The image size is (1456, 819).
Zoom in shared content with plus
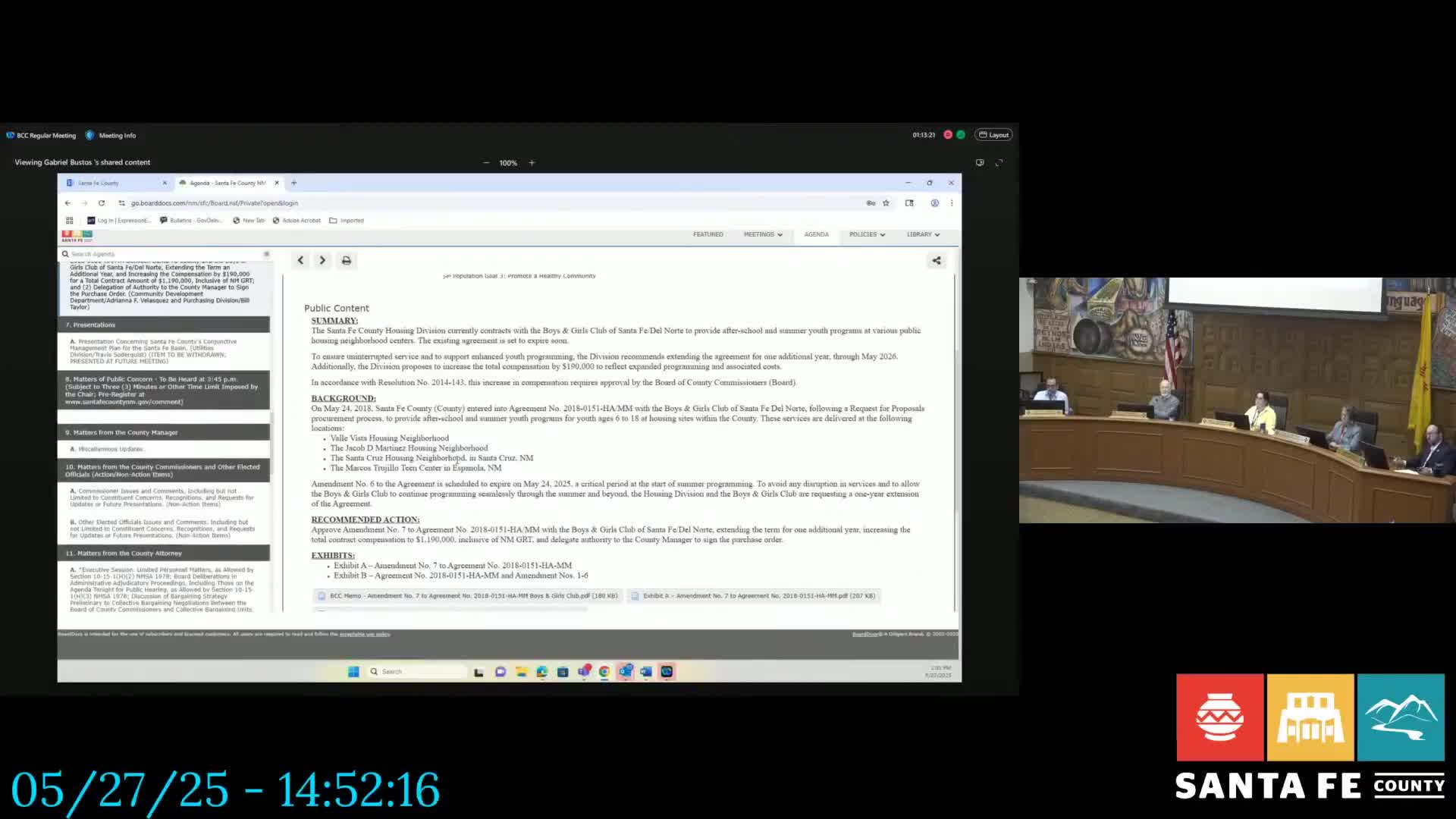coord(532,162)
